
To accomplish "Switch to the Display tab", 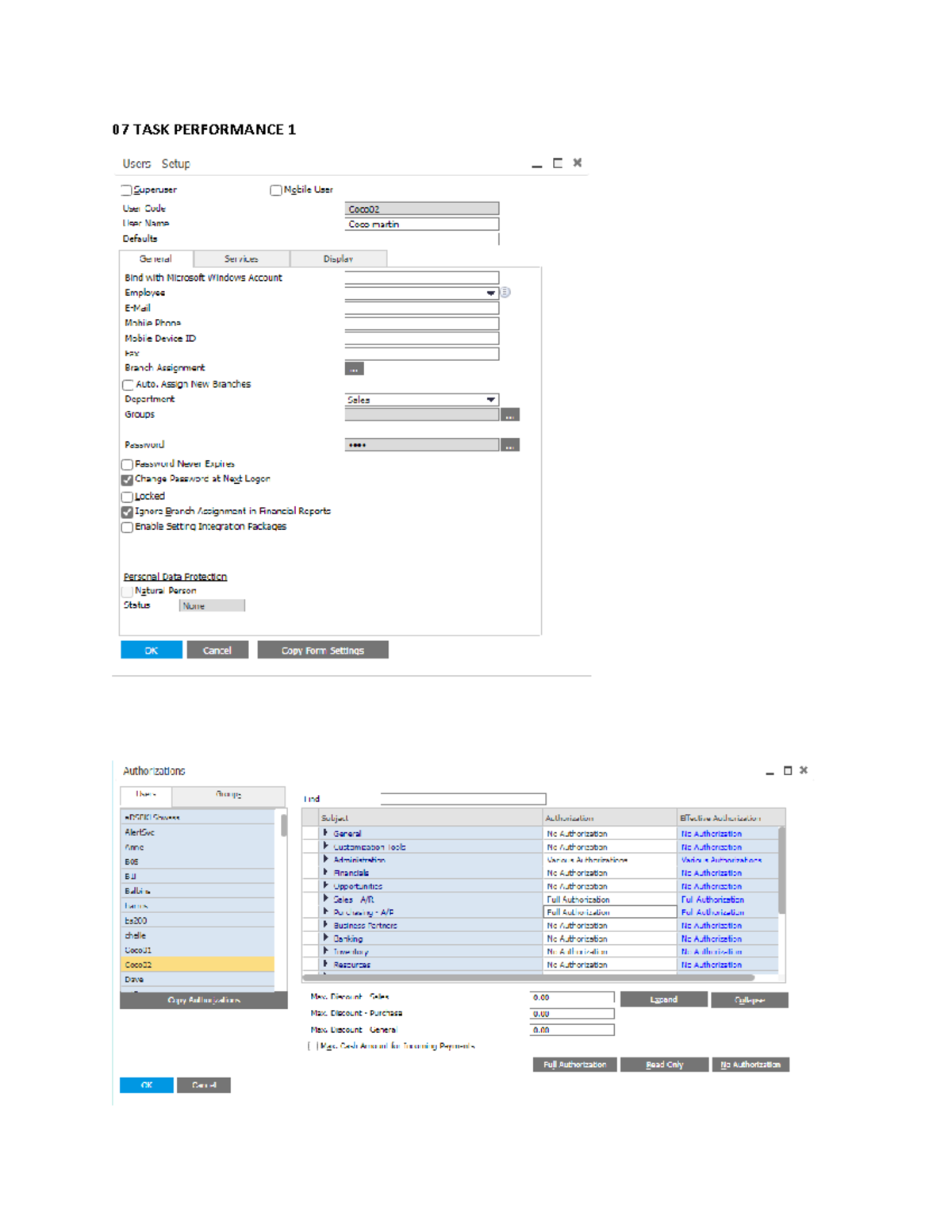I will (x=337, y=259).
